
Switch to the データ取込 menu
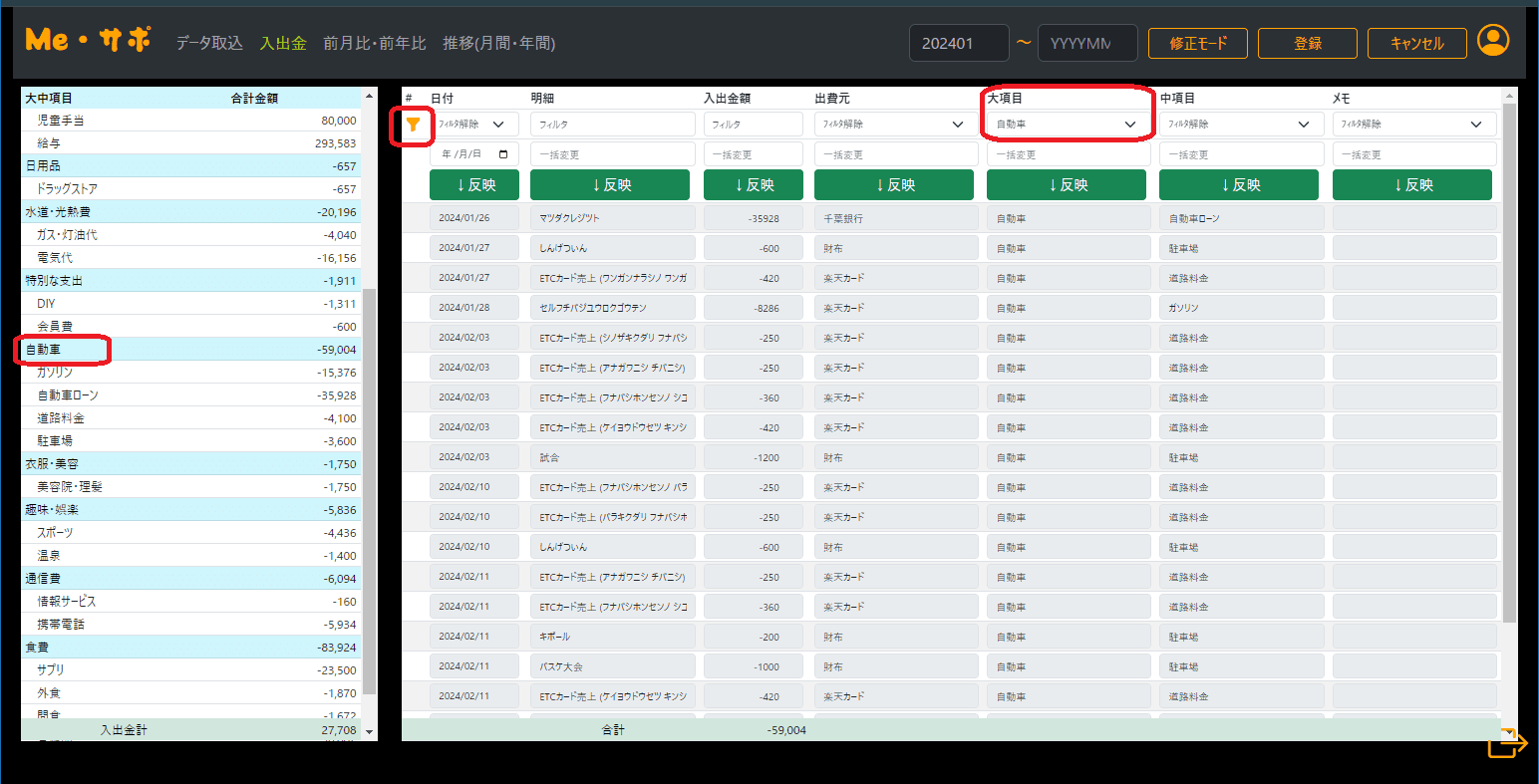(x=209, y=43)
